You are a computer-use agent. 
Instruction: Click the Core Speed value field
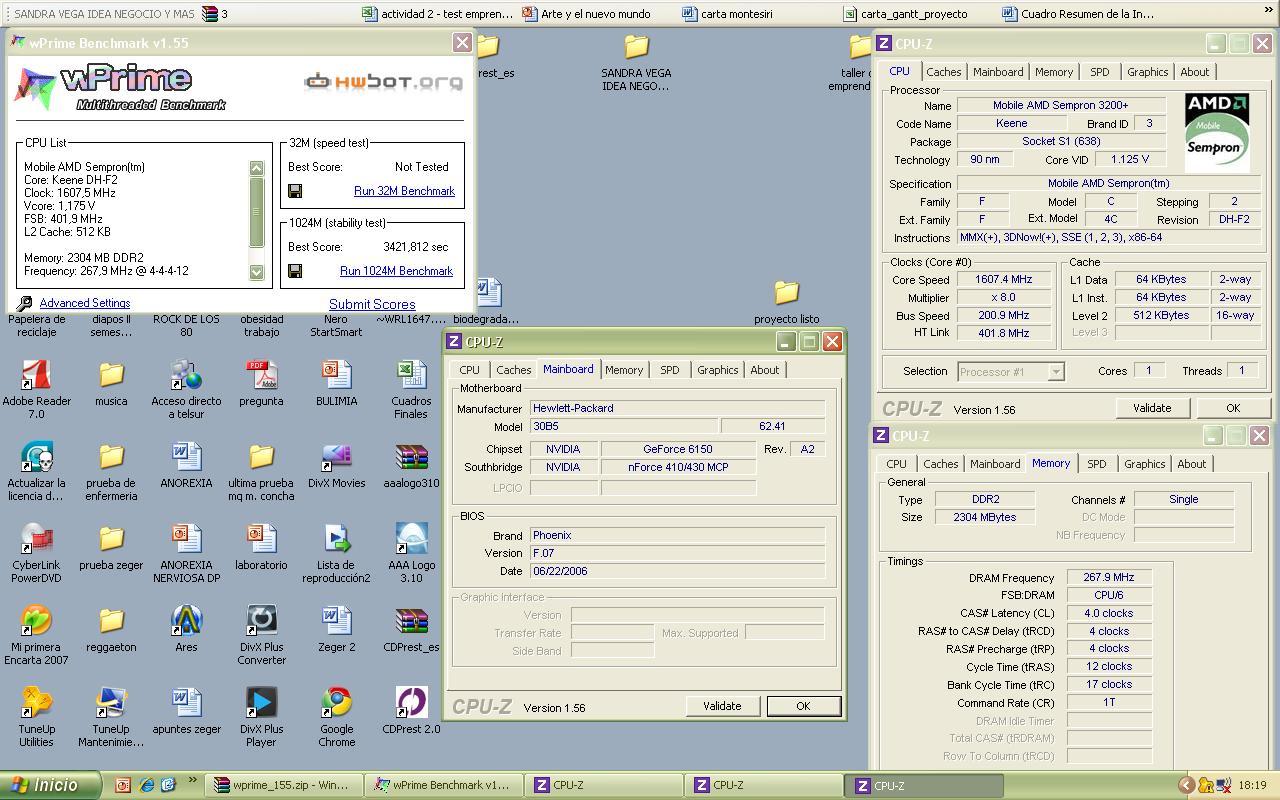1003,280
